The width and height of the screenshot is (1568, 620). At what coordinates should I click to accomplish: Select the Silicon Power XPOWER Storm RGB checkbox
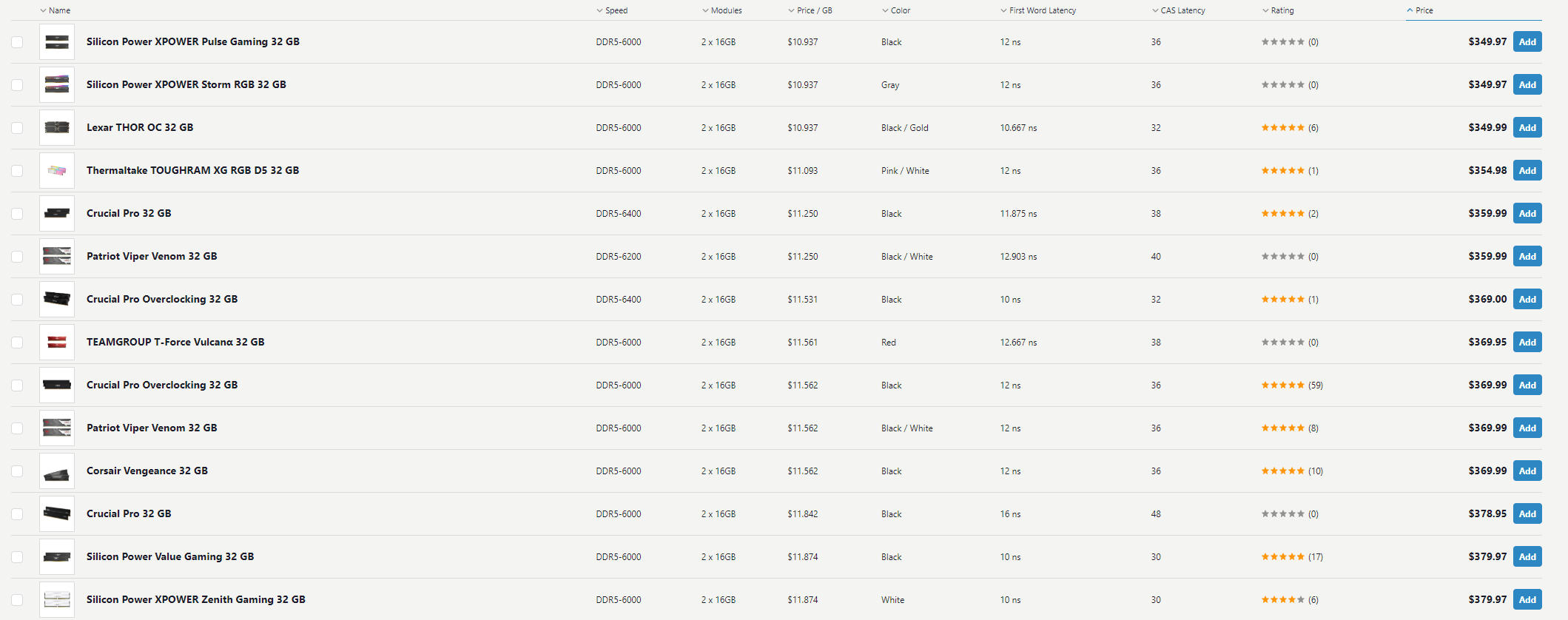(17, 84)
